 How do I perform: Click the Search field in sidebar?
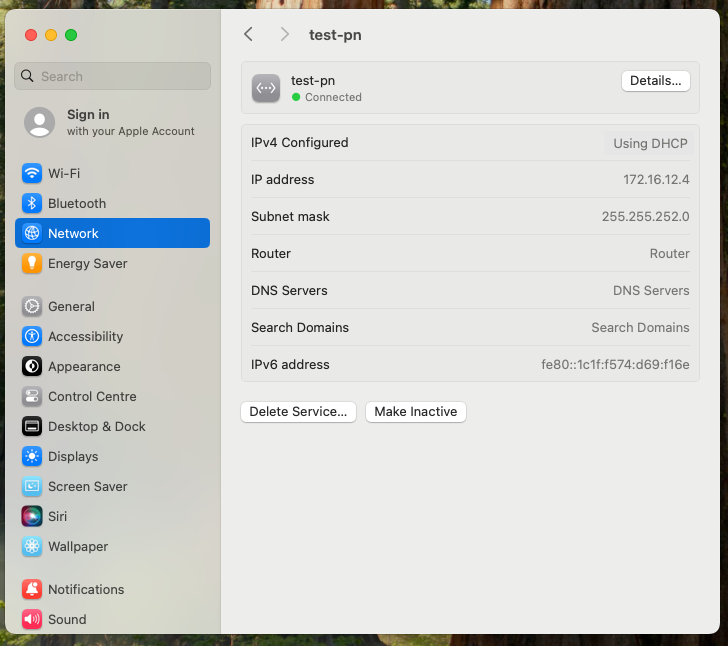112,76
